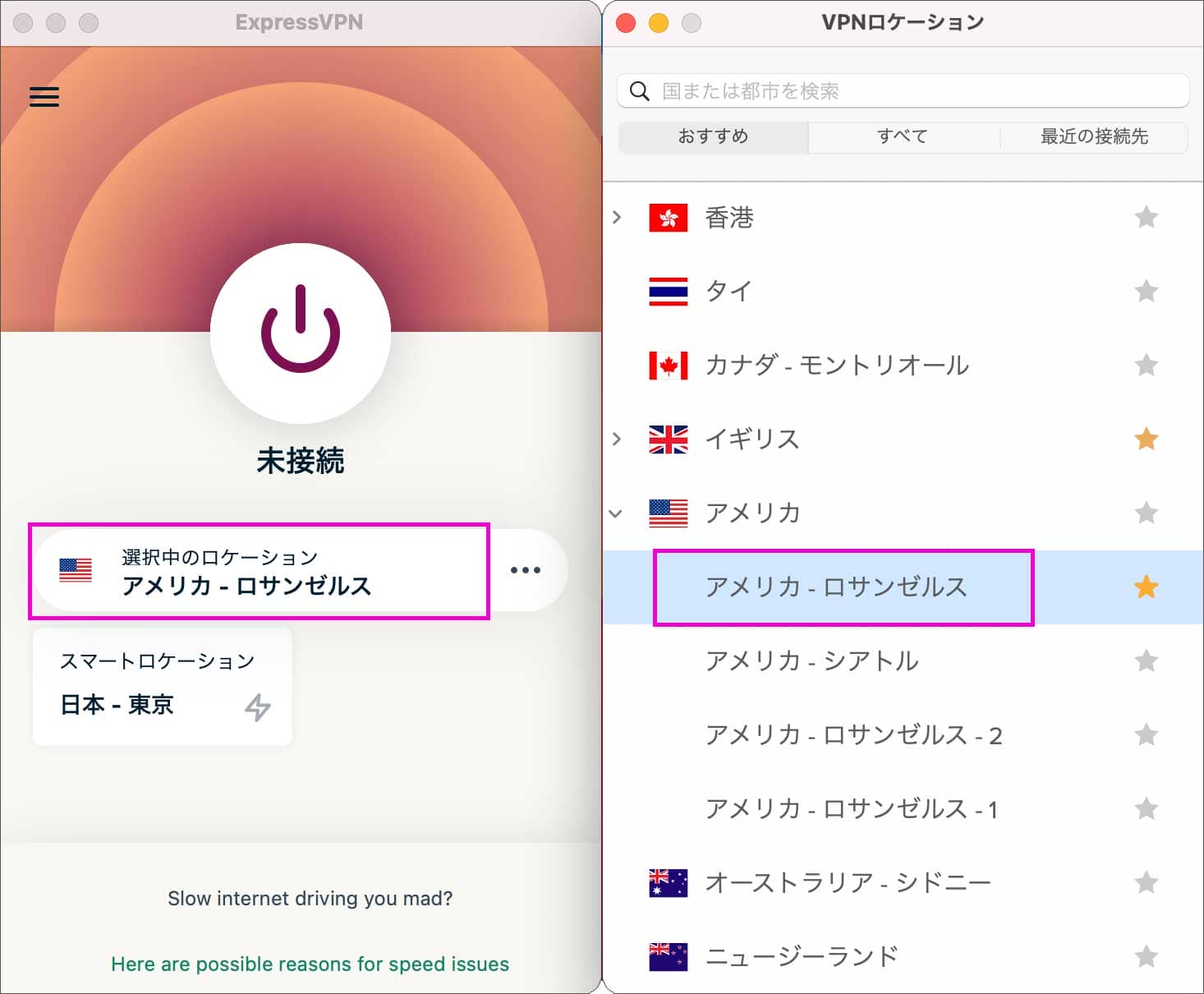Open the hamburger menu in ExpressVPN
This screenshot has height=994, width=1204.
pyautogui.click(x=44, y=97)
